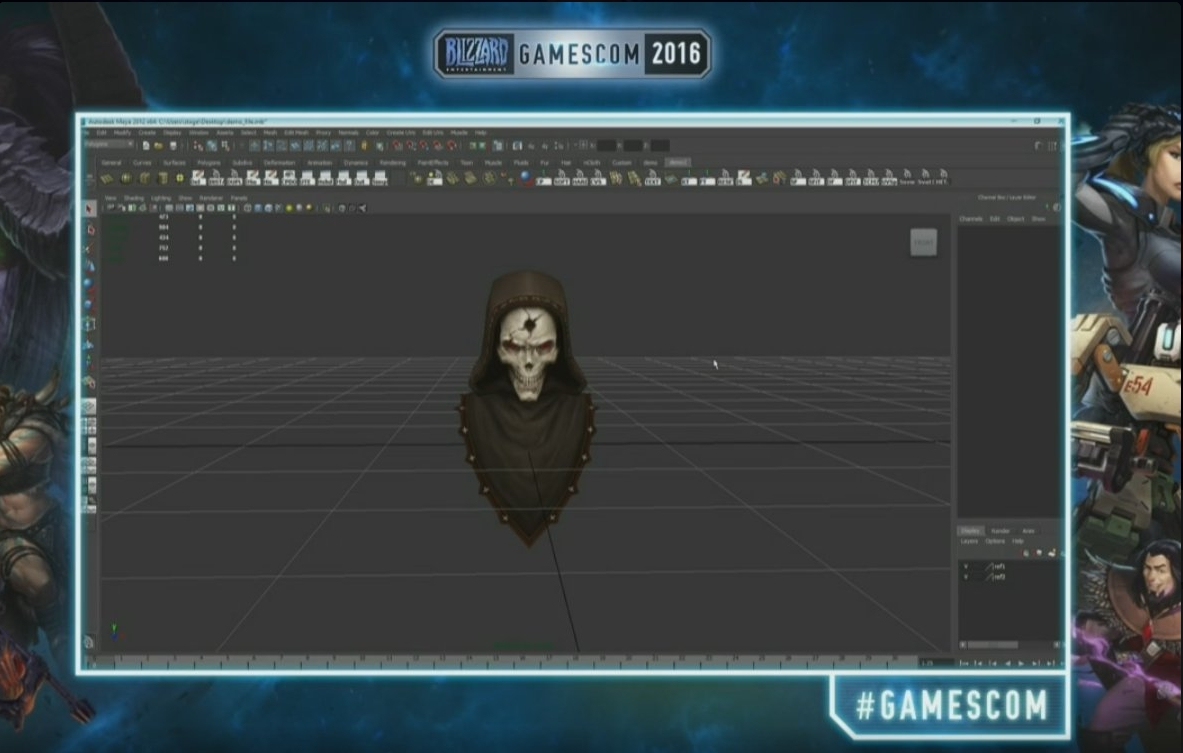Switch to the Anim layer tab

(x=1028, y=531)
